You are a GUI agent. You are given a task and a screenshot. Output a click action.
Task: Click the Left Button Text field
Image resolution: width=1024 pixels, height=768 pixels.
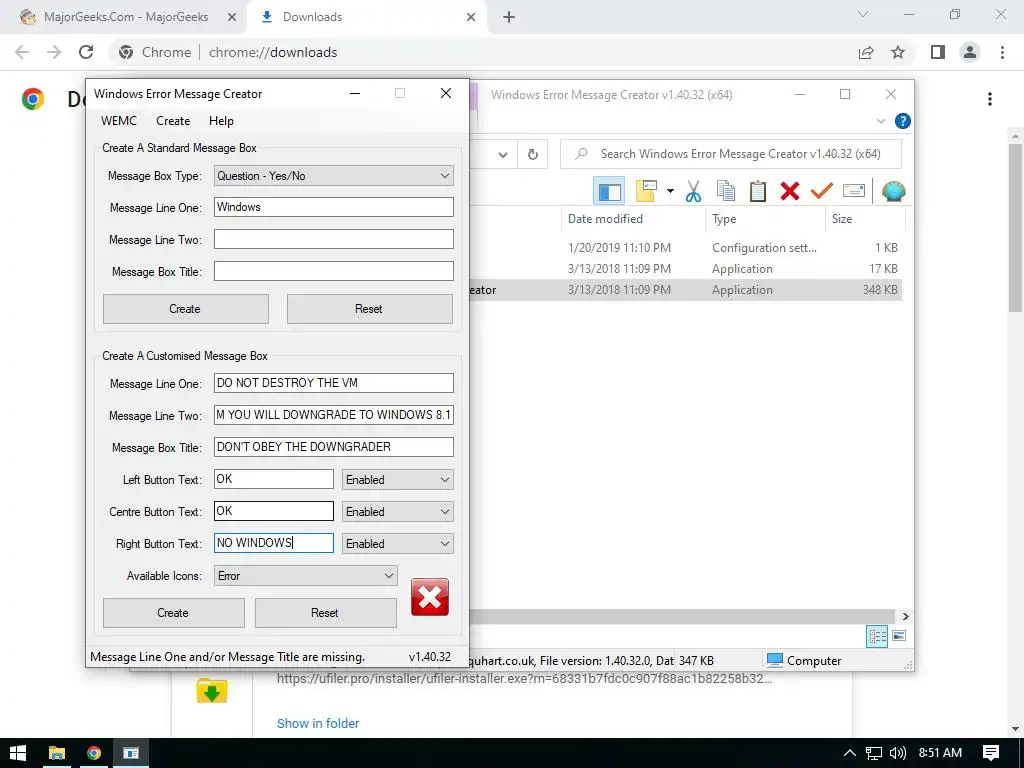(x=274, y=479)
